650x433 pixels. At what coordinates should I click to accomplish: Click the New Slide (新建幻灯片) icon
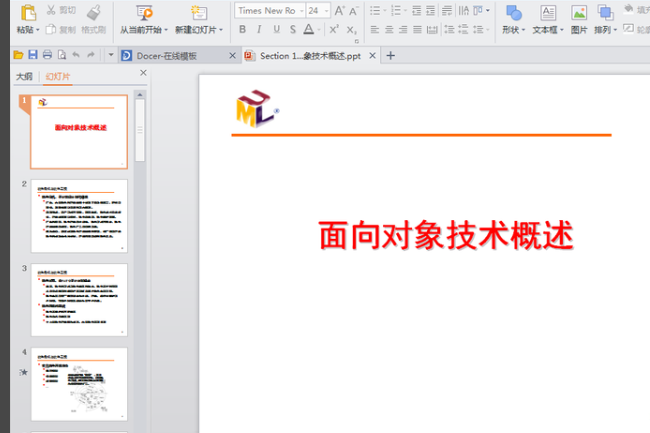(199, 13)
